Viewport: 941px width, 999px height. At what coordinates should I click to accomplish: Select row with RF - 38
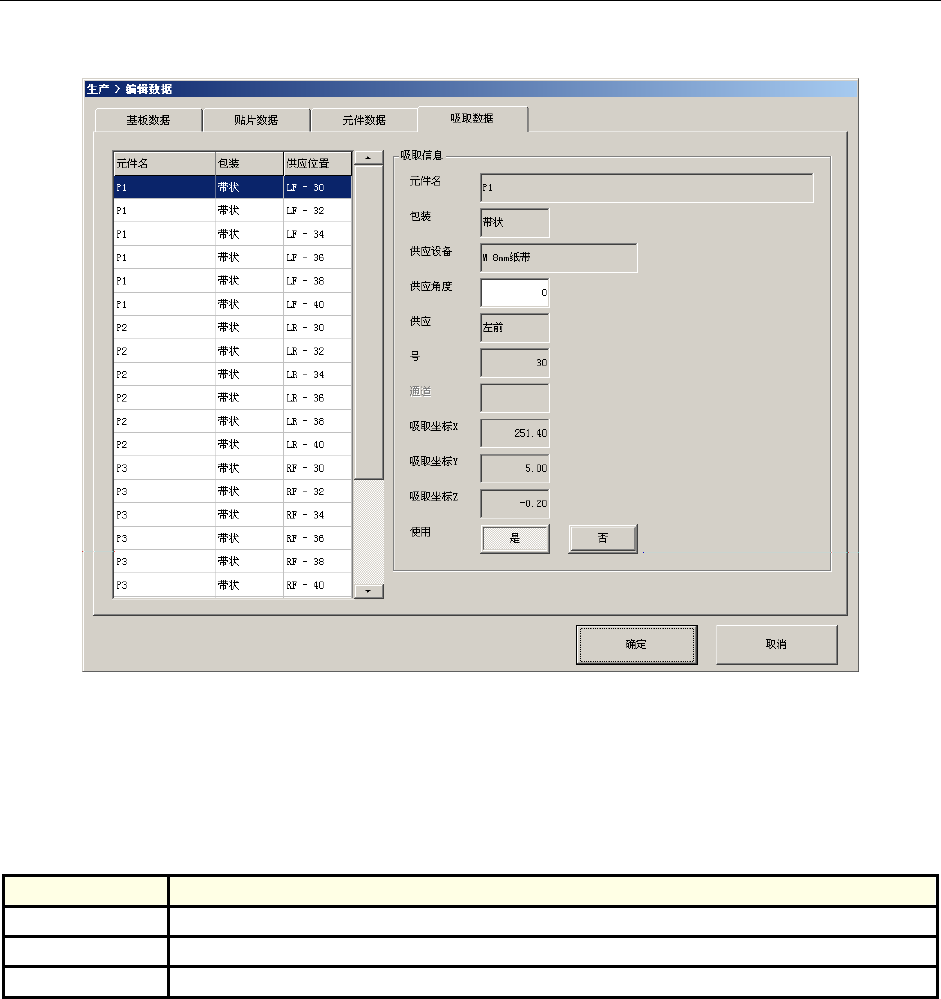click(x=233, y=561)
